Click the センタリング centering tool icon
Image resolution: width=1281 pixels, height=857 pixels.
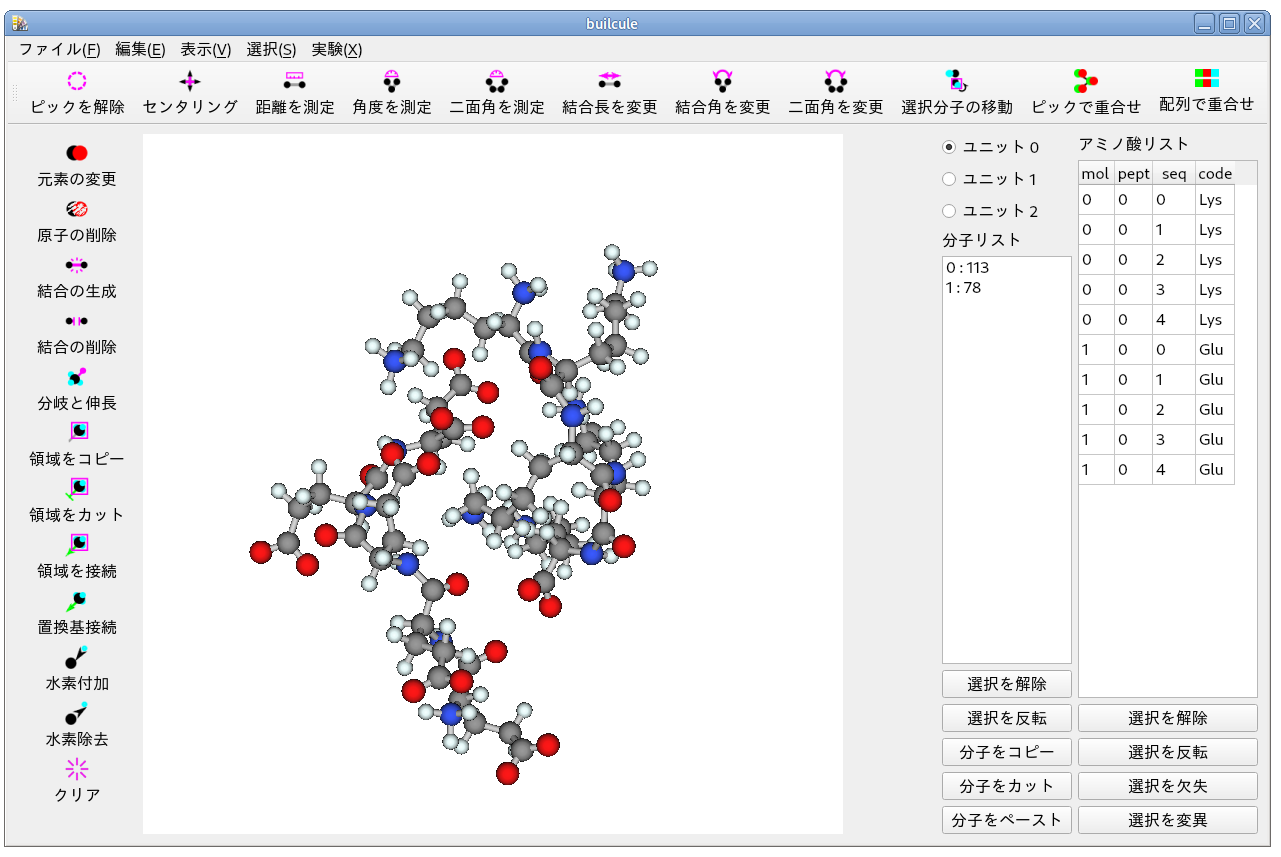tap(190, 82)
